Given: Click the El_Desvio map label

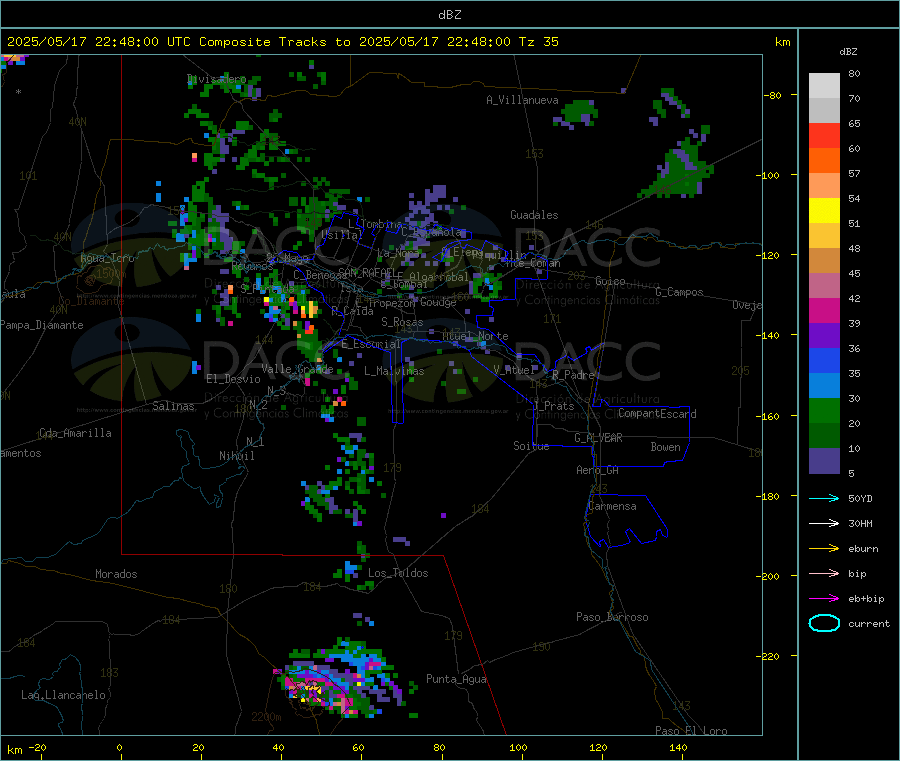Looking at the screenshot, I should (x=233, y=379).
